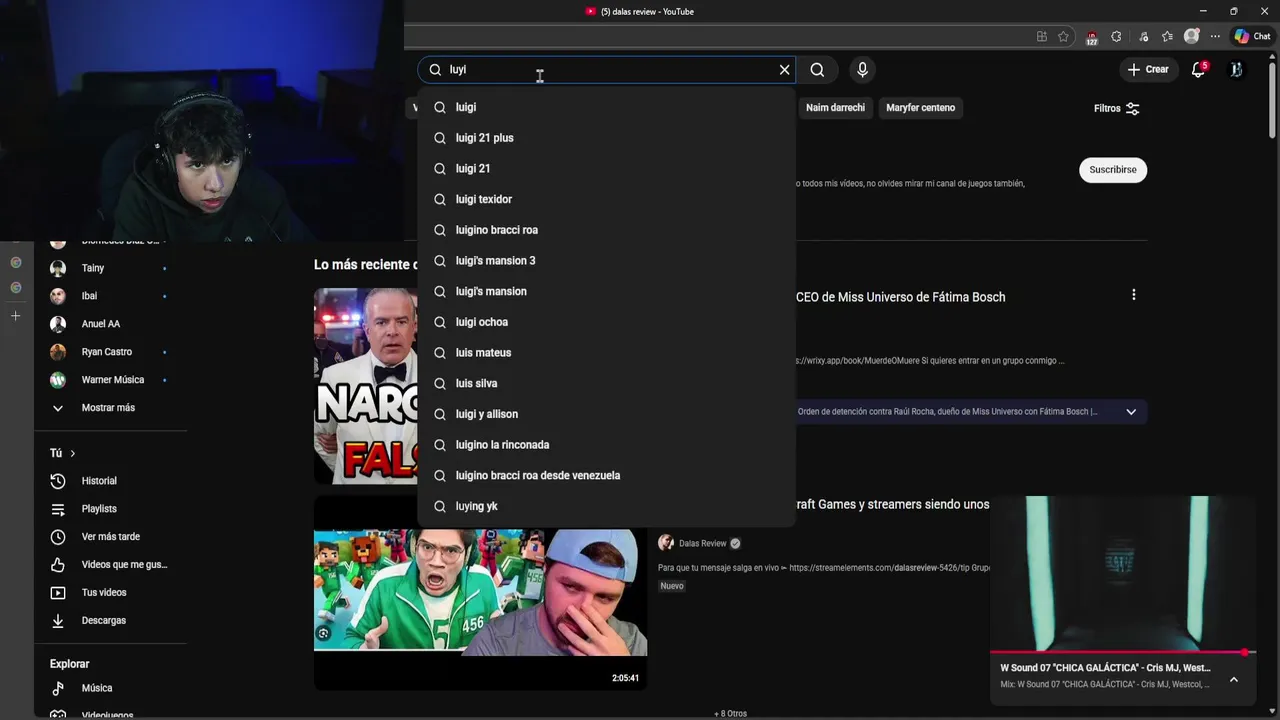Viewport: 1280px width, 720px height.
Task: Open the 'Tú' section chevron
Action: pos(72,454)
